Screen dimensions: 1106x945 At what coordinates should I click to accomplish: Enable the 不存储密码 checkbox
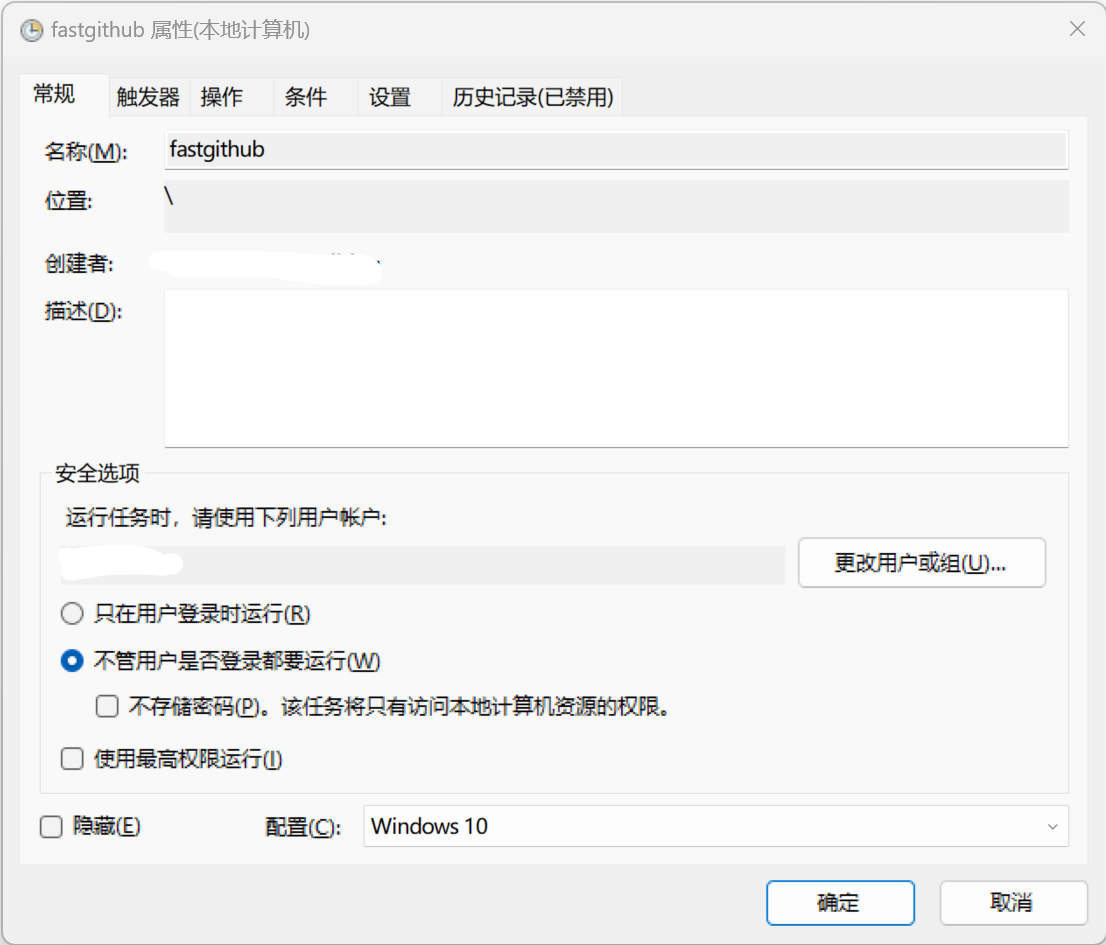[107, 707]
